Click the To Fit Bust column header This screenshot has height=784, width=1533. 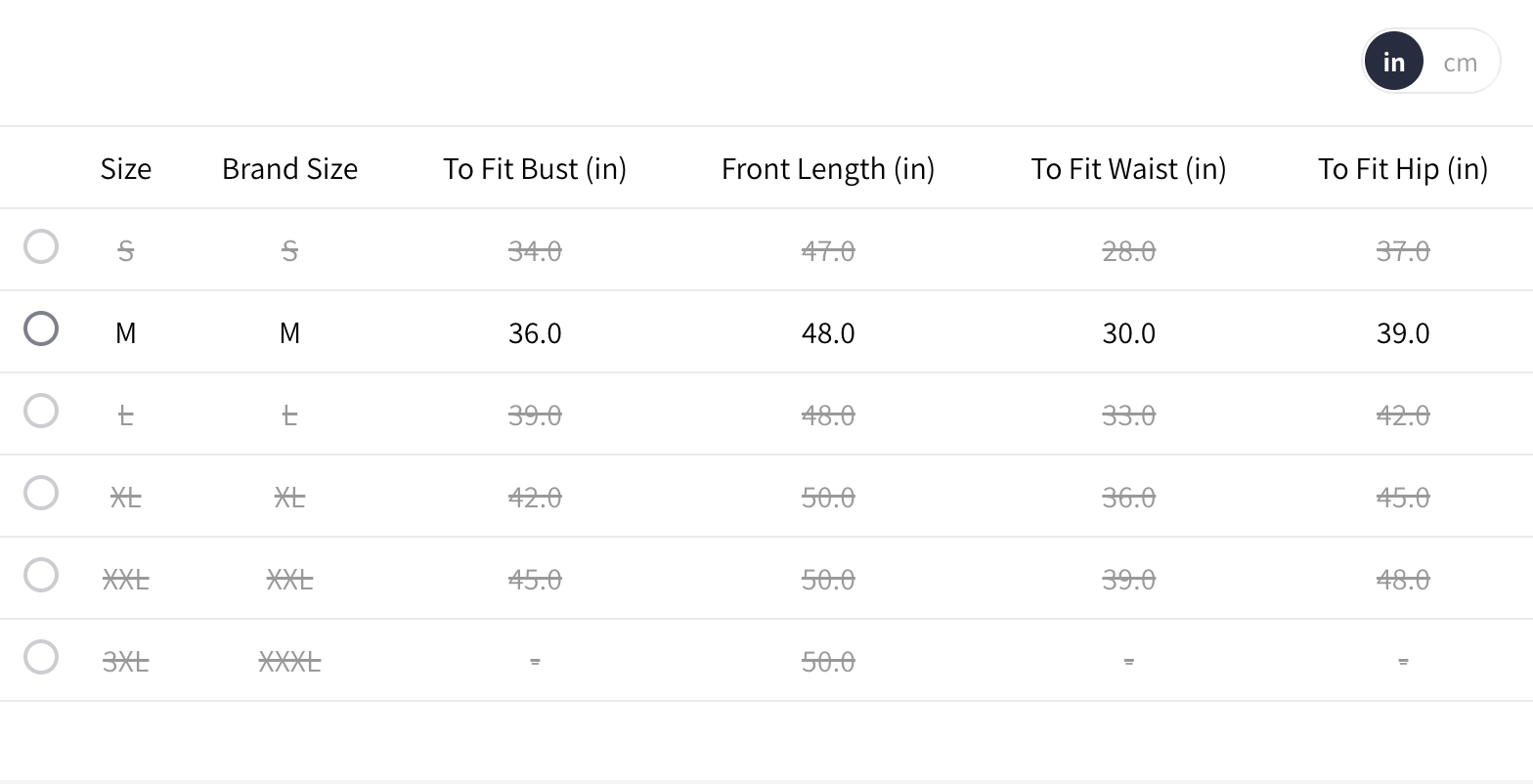535,169
